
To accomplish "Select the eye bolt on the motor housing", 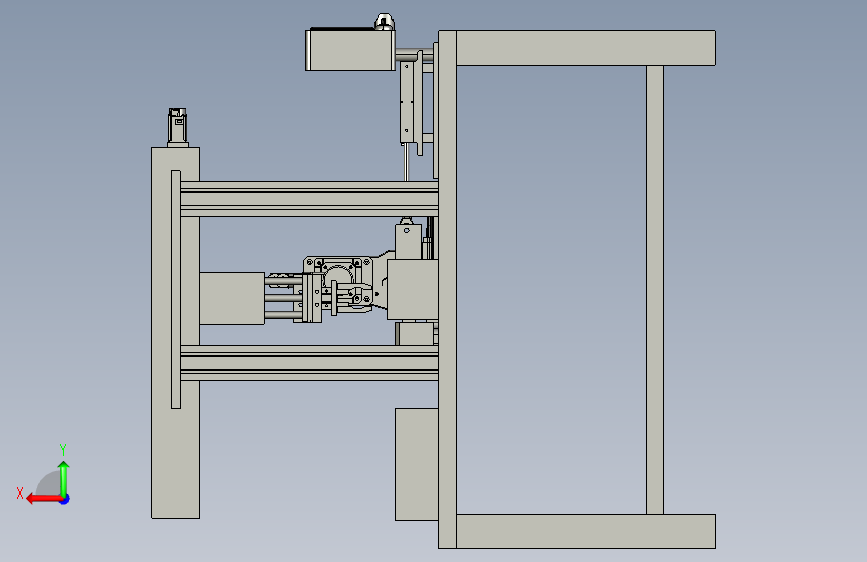I will pyautogui.click(x=384, y=22).
